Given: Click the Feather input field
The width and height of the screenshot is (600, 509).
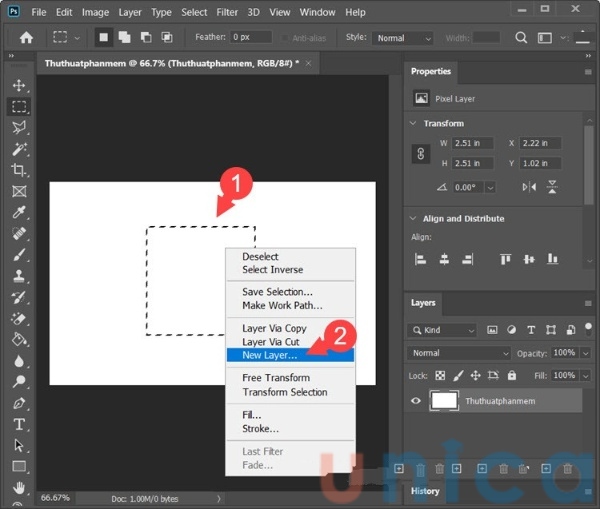Looking at the screenshot, I should (x=252, y=38).
